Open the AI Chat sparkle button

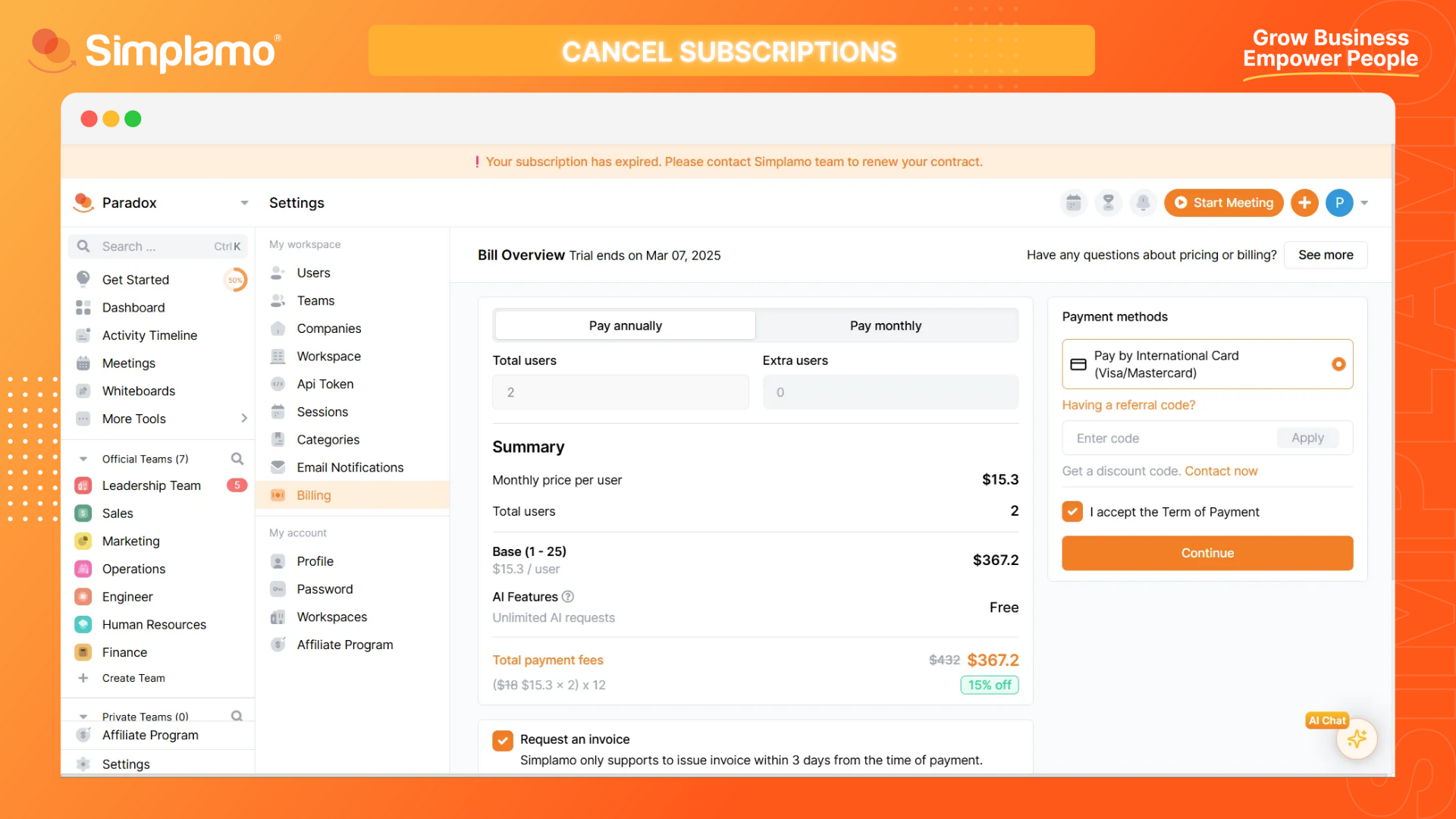(1357, 739)
